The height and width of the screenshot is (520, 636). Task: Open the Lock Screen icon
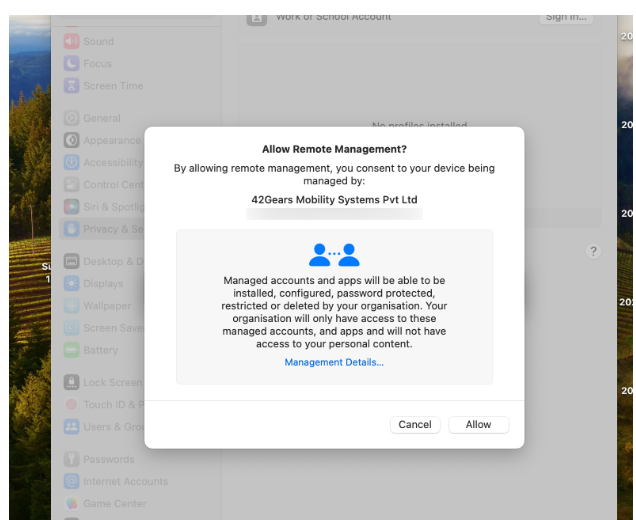tap(71, 382)
